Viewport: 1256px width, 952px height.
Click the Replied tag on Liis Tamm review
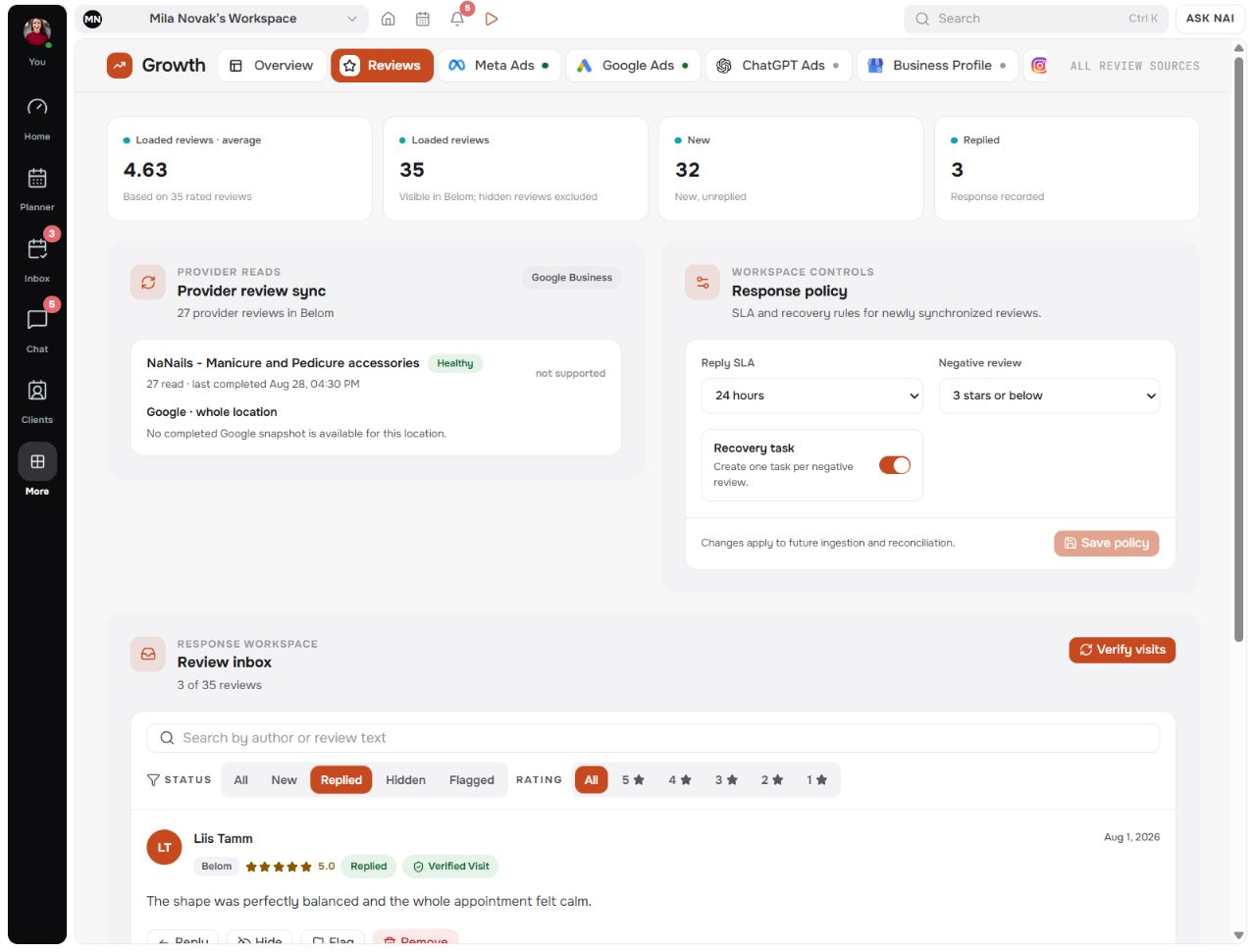(x=369, y=867)
